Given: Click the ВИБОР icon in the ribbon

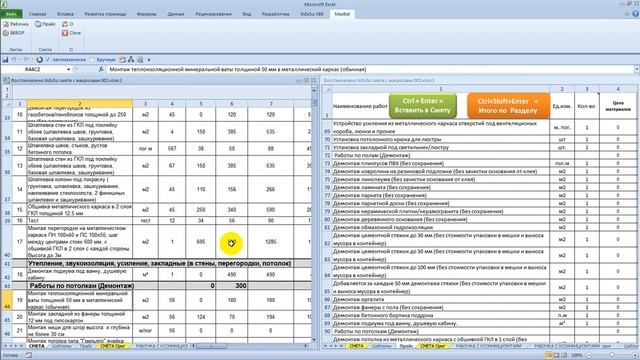Looking at the screenshot, I should 6,33.
